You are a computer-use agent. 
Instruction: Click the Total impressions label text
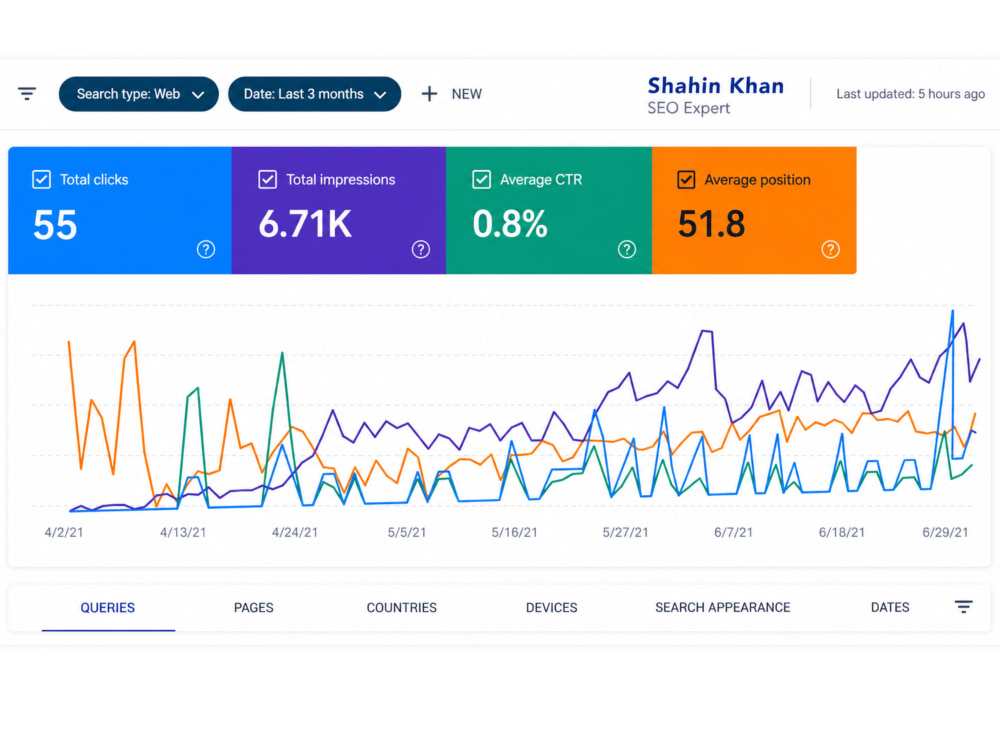click(341, 180)
